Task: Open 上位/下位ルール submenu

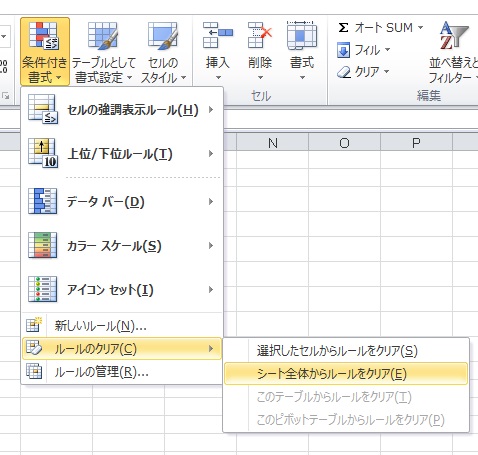Action: [122, 154]
